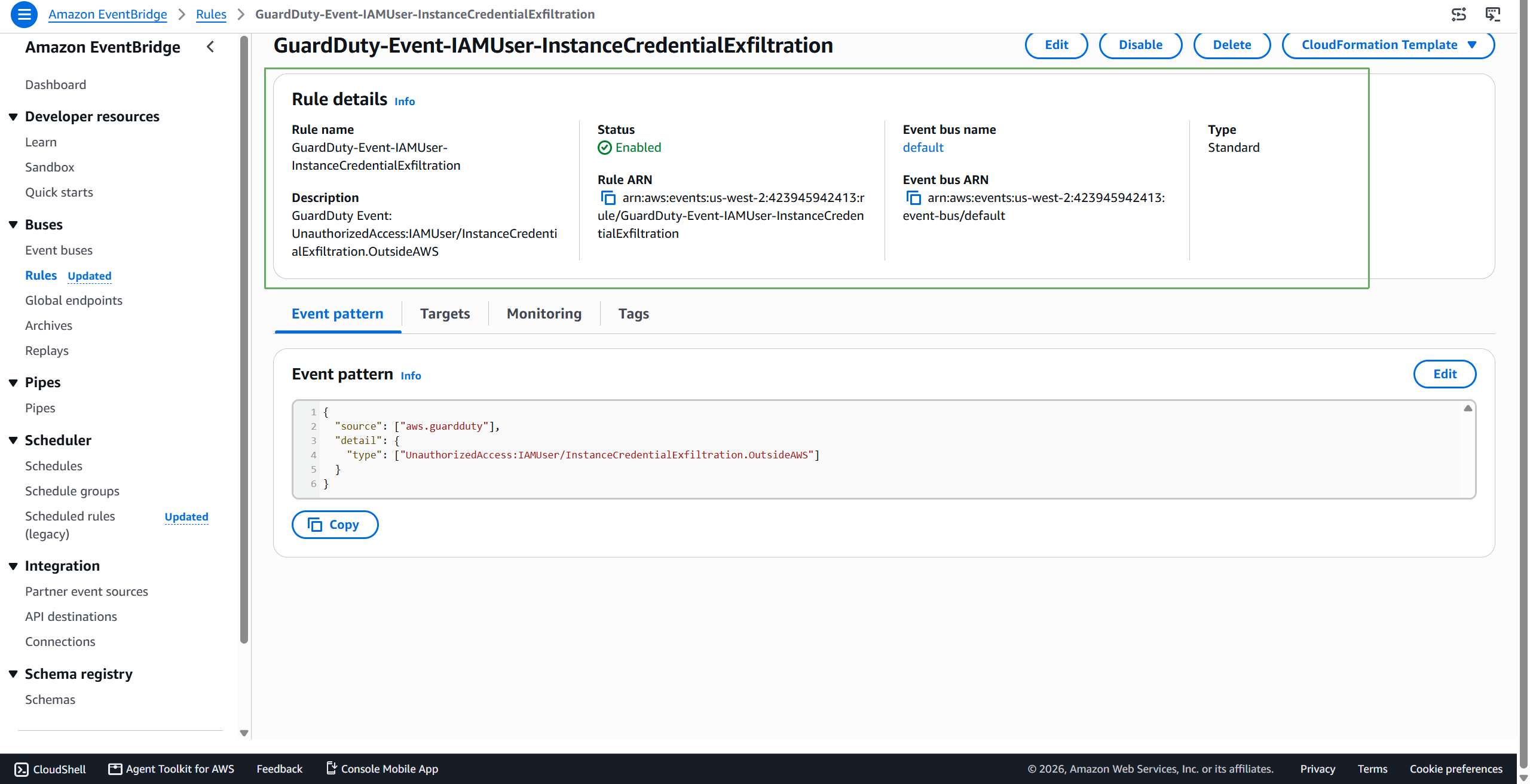Go to Dashboard in sidebar
This screenshot has width=1530, height=784.
[56, 85]
